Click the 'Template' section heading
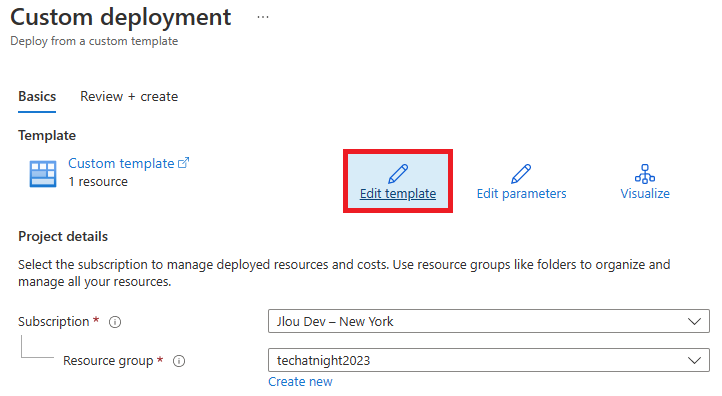 point(47,136)
